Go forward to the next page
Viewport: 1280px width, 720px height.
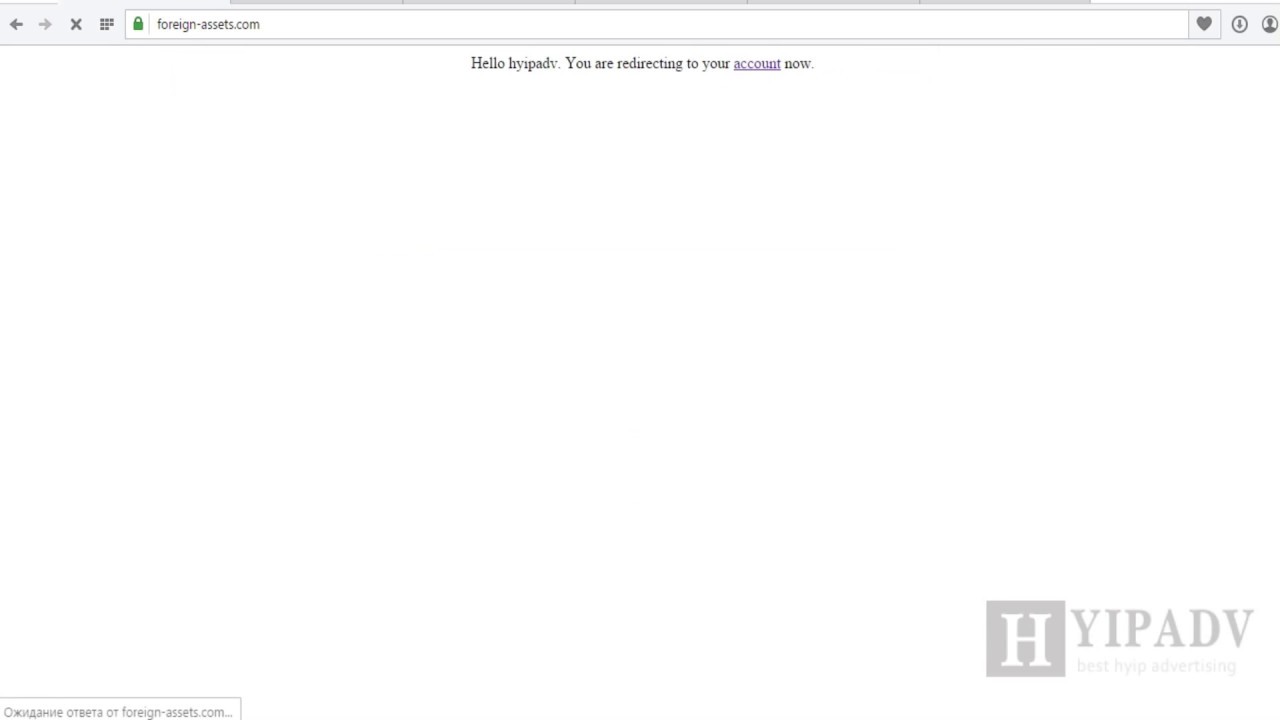pos(45,24)
